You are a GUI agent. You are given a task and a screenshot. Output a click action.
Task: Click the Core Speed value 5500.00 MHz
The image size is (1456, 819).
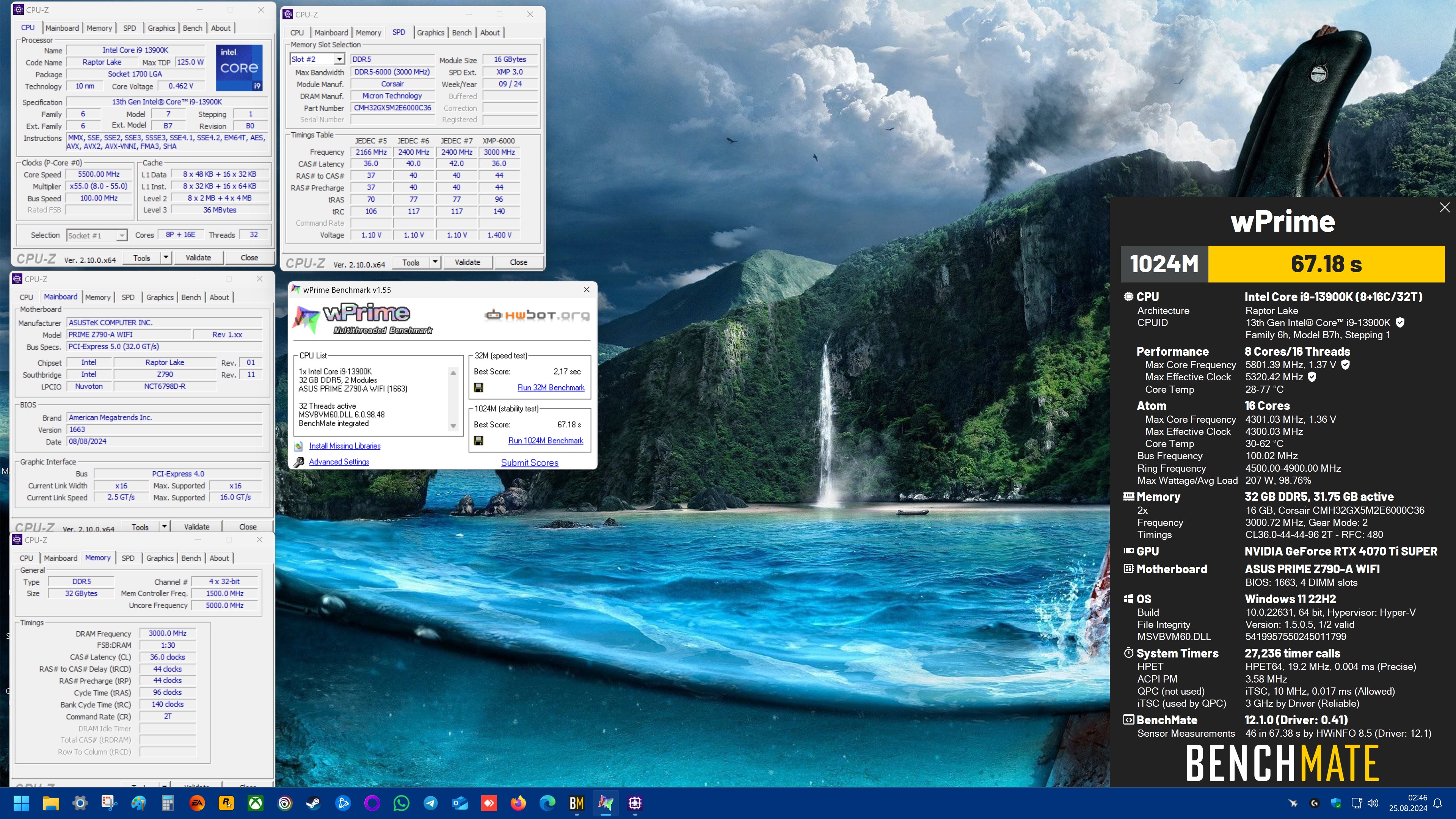pyautogui.click(x=99, y=175)
